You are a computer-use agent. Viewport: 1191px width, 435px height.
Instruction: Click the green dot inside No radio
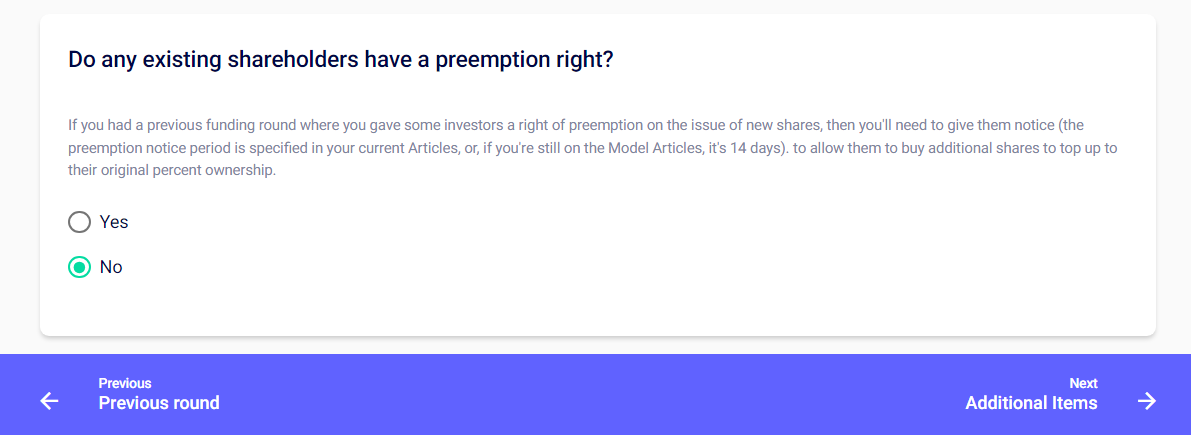tap(79, 267)
